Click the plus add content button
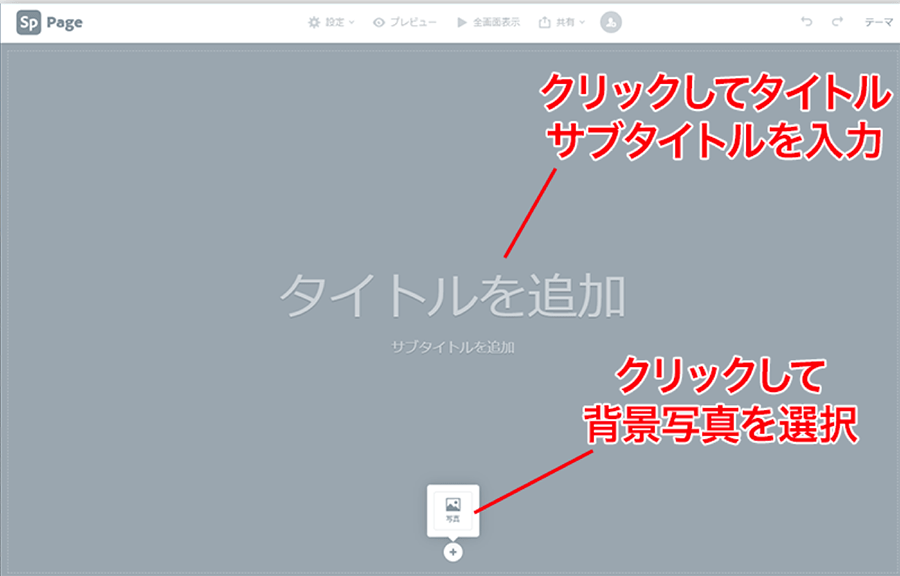This screenshot has height=576, width=900. coord(453,552)
